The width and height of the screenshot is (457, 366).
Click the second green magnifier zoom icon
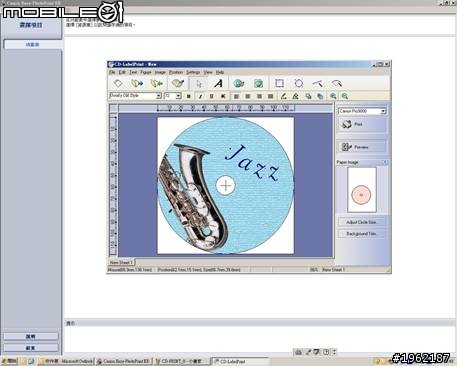pyautogui.click(x=345, y=96)
